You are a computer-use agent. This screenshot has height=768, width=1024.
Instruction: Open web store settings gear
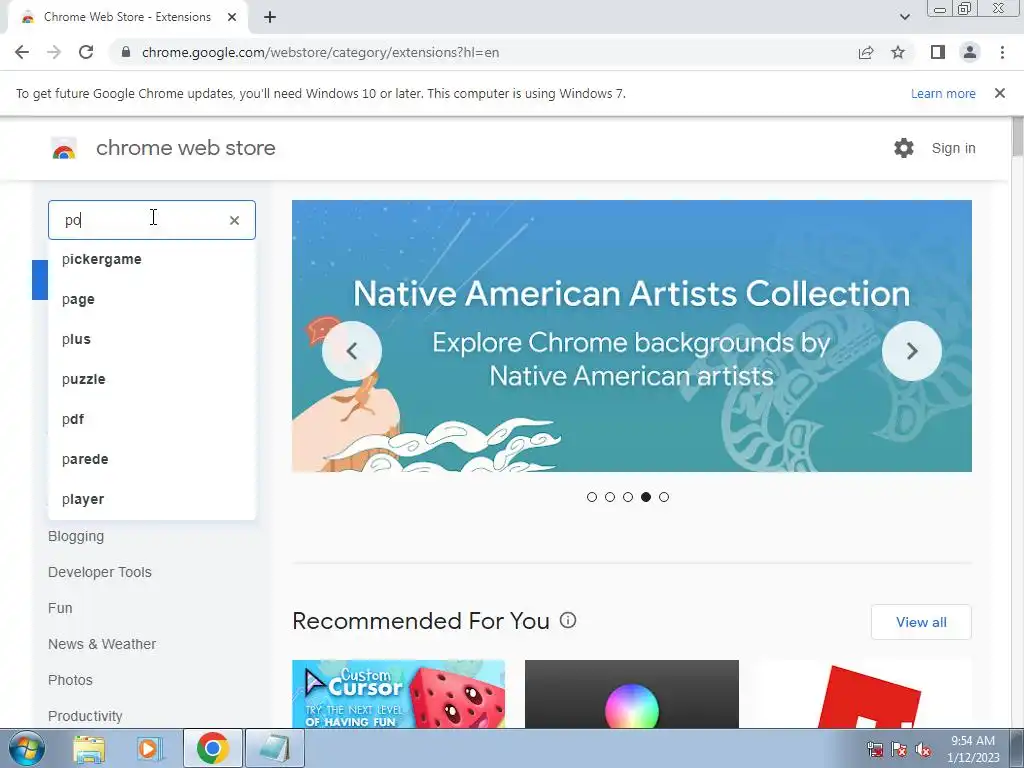(x=904, y=148)
